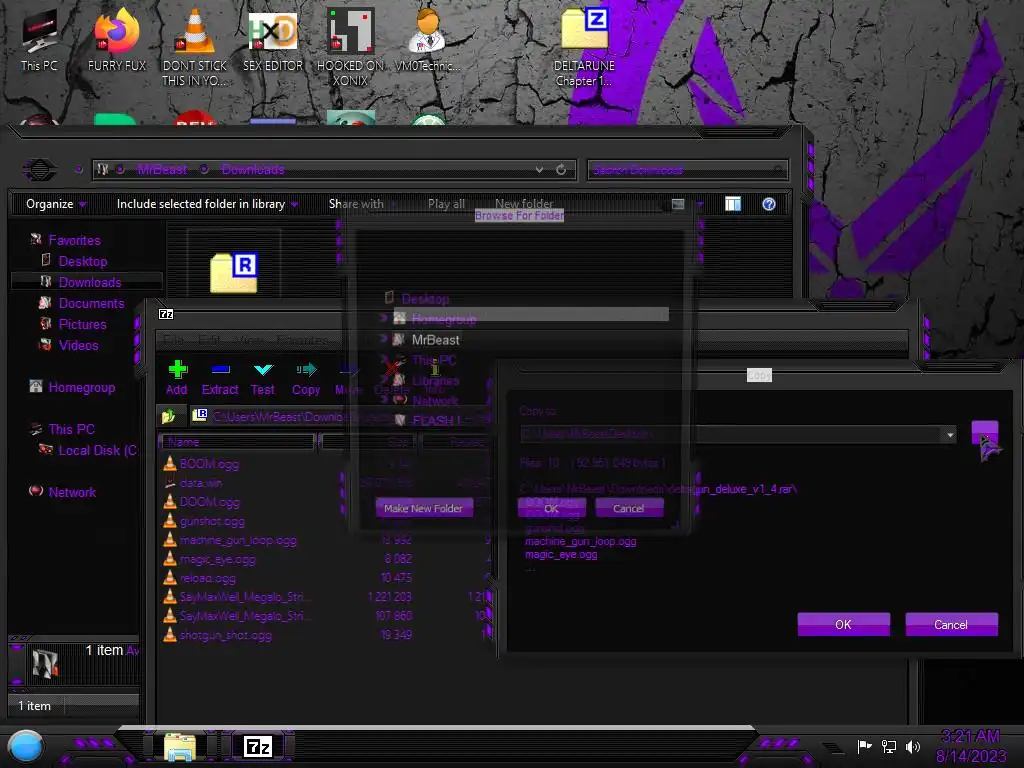
Task: Select Documents in Explorer navigation pane
Action: [x=91, y=303]
